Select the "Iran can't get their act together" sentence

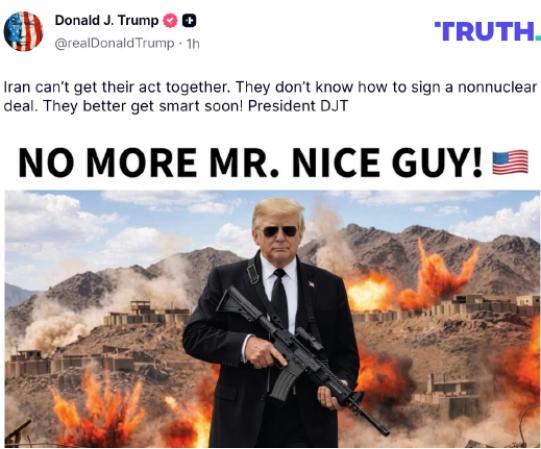tap(117, 87)
